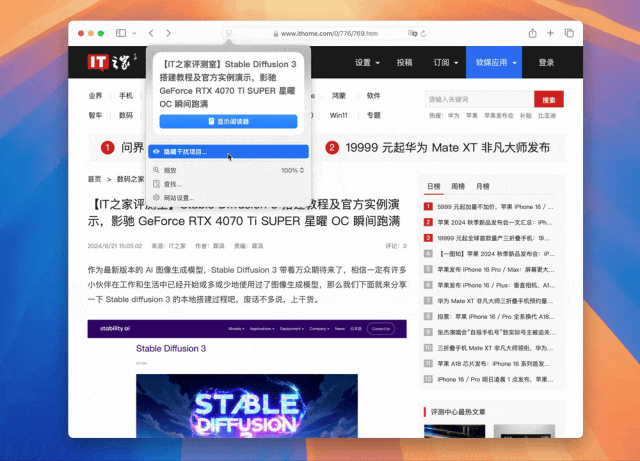Viewport: 640px width, 461px height.
Task: Switch to 日榜 tab
Action: click(x=433, y=187)
